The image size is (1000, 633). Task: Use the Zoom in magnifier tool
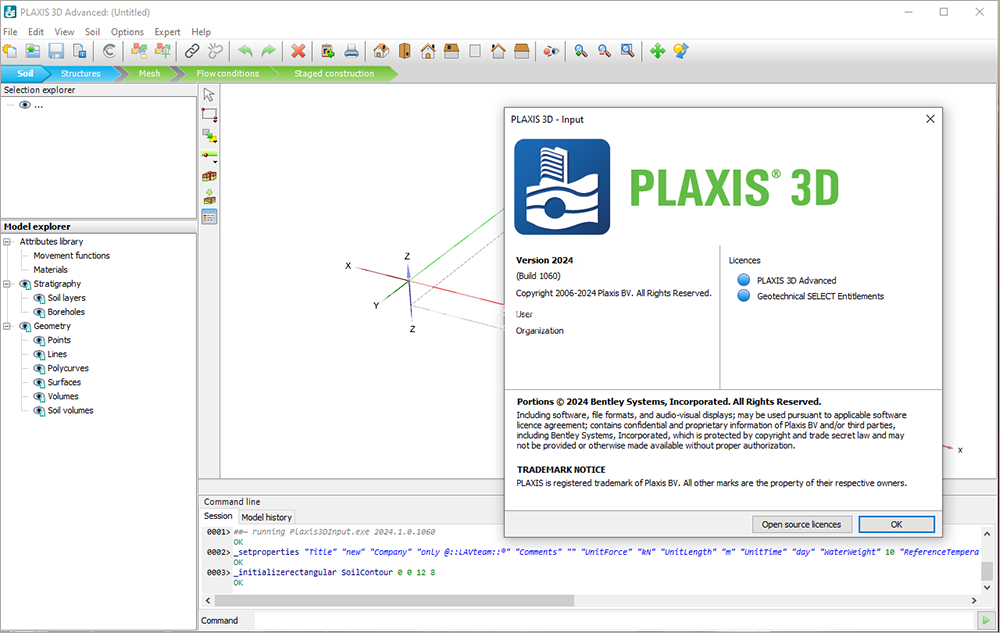(x=581, y=50)
